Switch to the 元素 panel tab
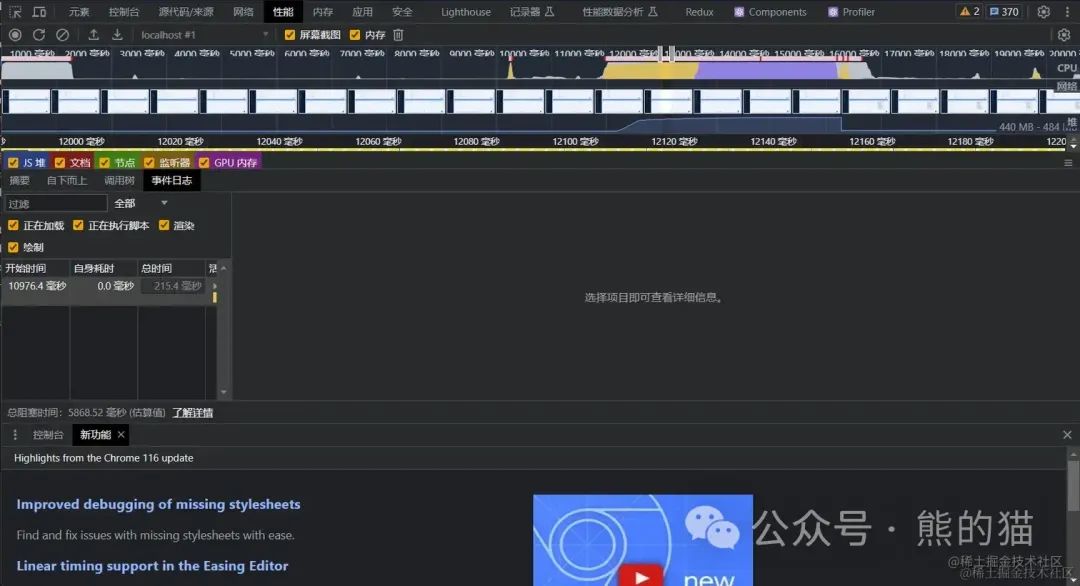This screenshot has width=1080, height=586. pos(79,12)
